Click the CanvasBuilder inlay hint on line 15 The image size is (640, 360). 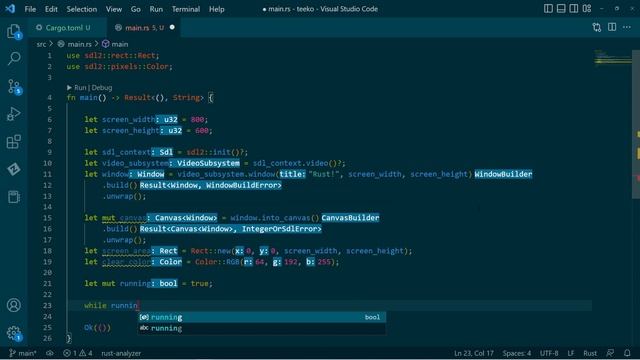click(350, 218)
